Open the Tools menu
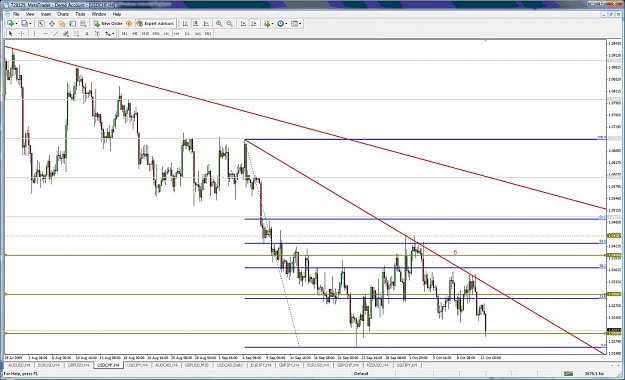 coord(80,14)
